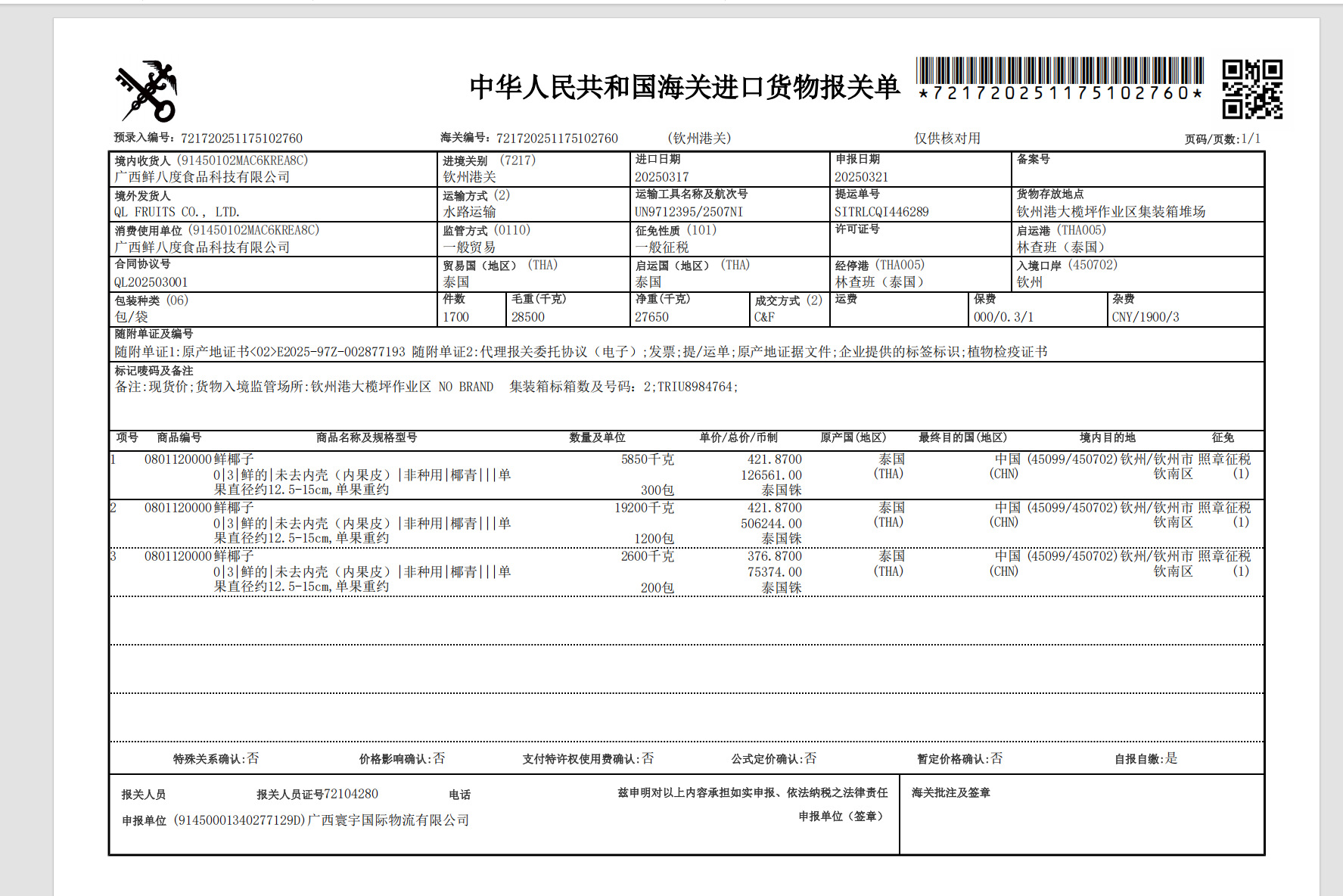Screen dimensions: 1343x896
Task: Click the 公式定价确认:否 entry
Action: click(774, 758)
